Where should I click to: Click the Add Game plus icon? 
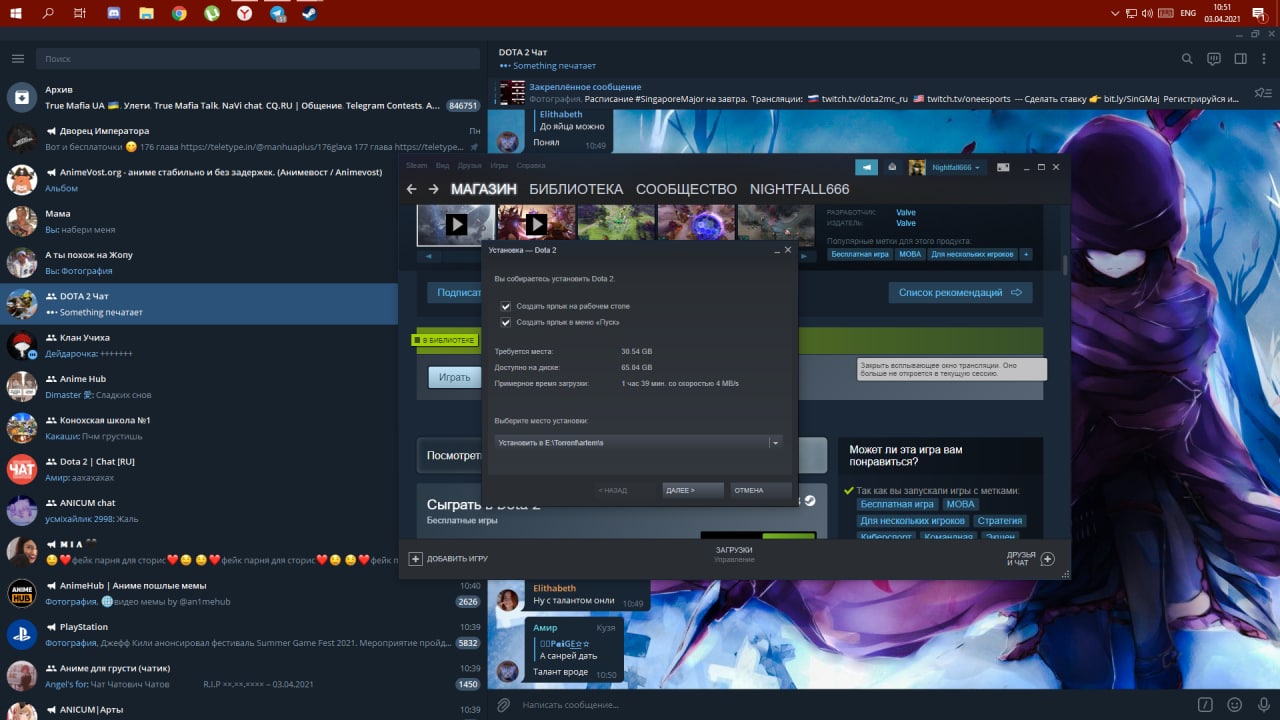pyautogui.click(x=415, y=558)
